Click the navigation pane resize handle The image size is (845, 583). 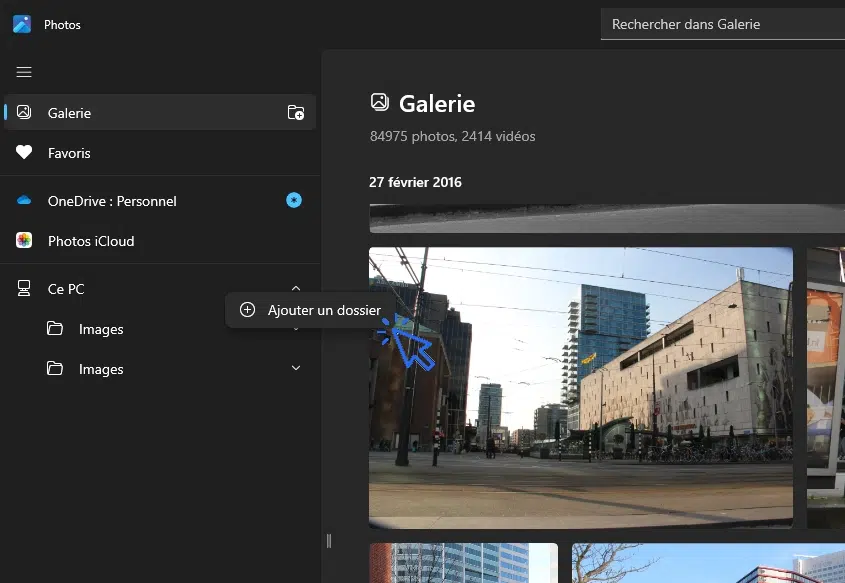328,541
